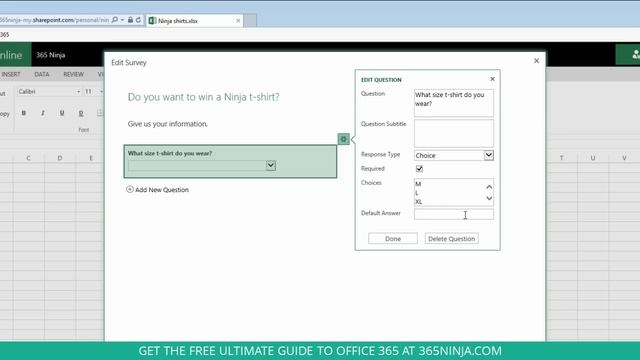Image resolution: width=640 pixels, height=360 pixels.
Task: Open address bar search dropdown arrow
Action: tap(122, 20)
